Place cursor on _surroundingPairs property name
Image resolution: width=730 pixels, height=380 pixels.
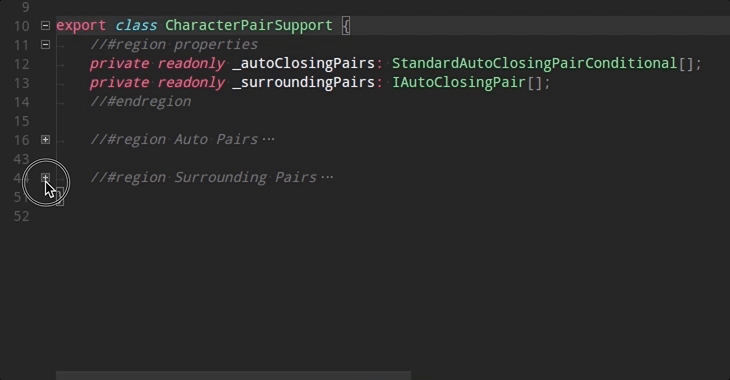pos(303,82)
